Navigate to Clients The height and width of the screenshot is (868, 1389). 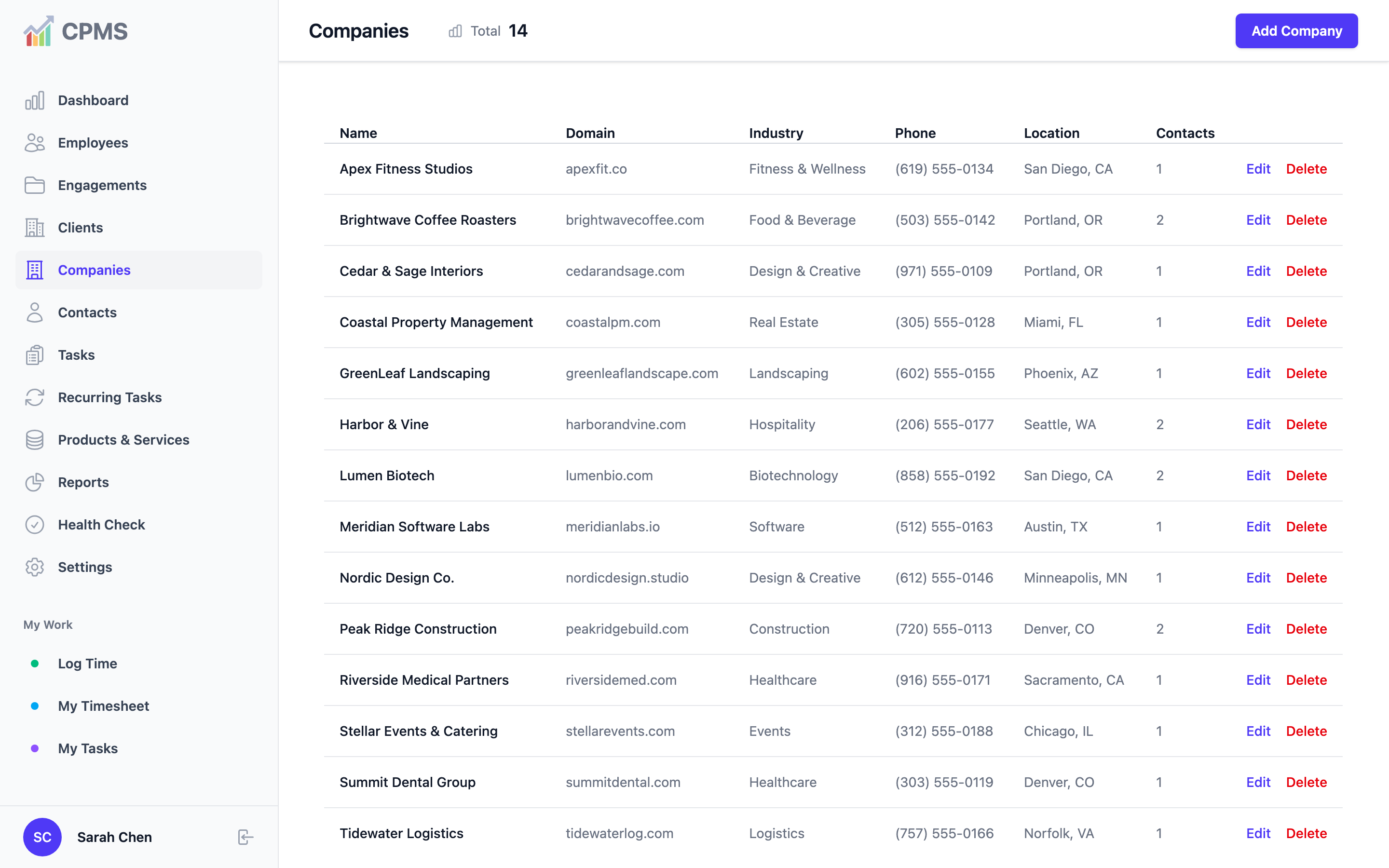tap(139, 228)
